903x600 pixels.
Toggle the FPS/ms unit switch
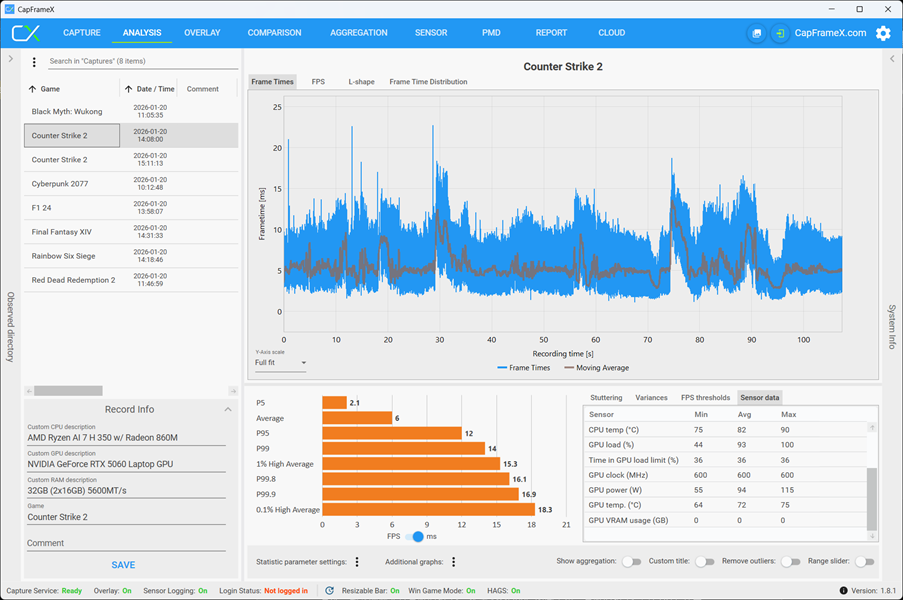(x=414, y=536)
